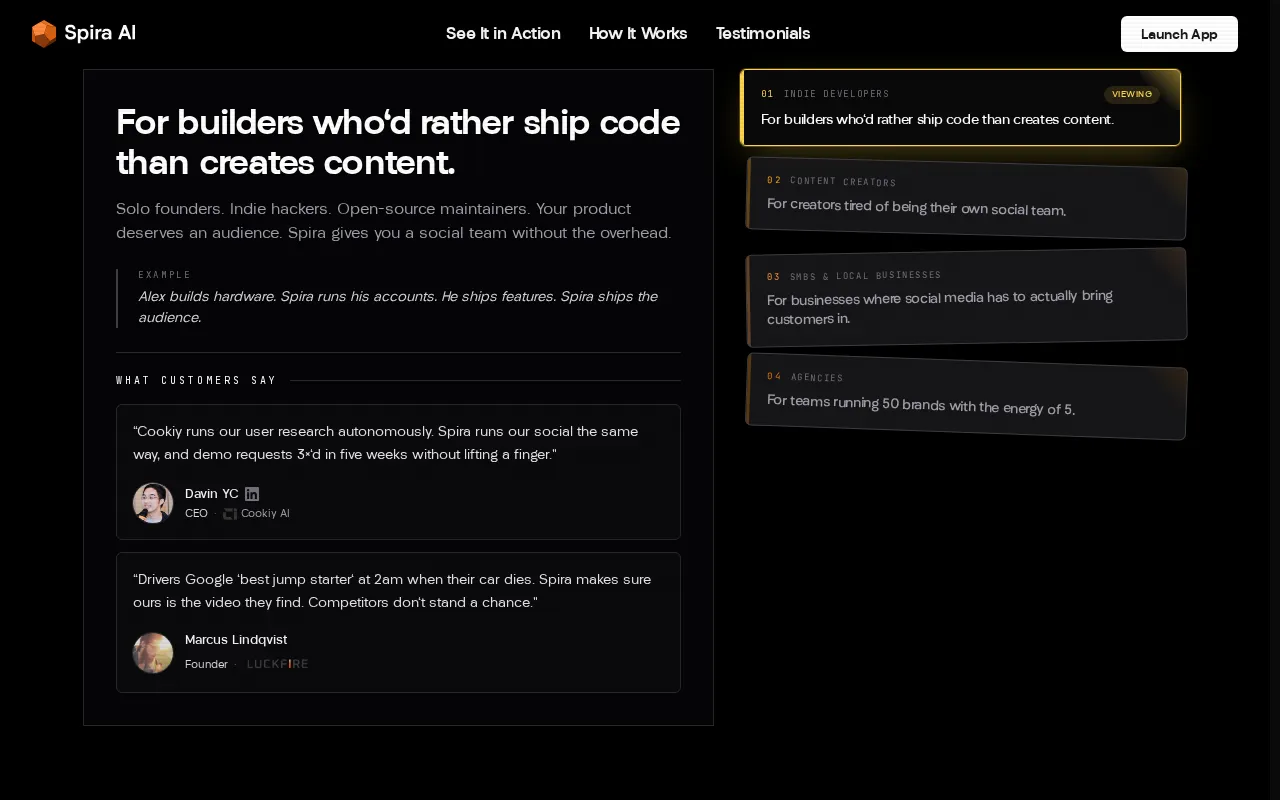
Task: Jump to Testimonials in the navbar
Action: pos(763,33)
